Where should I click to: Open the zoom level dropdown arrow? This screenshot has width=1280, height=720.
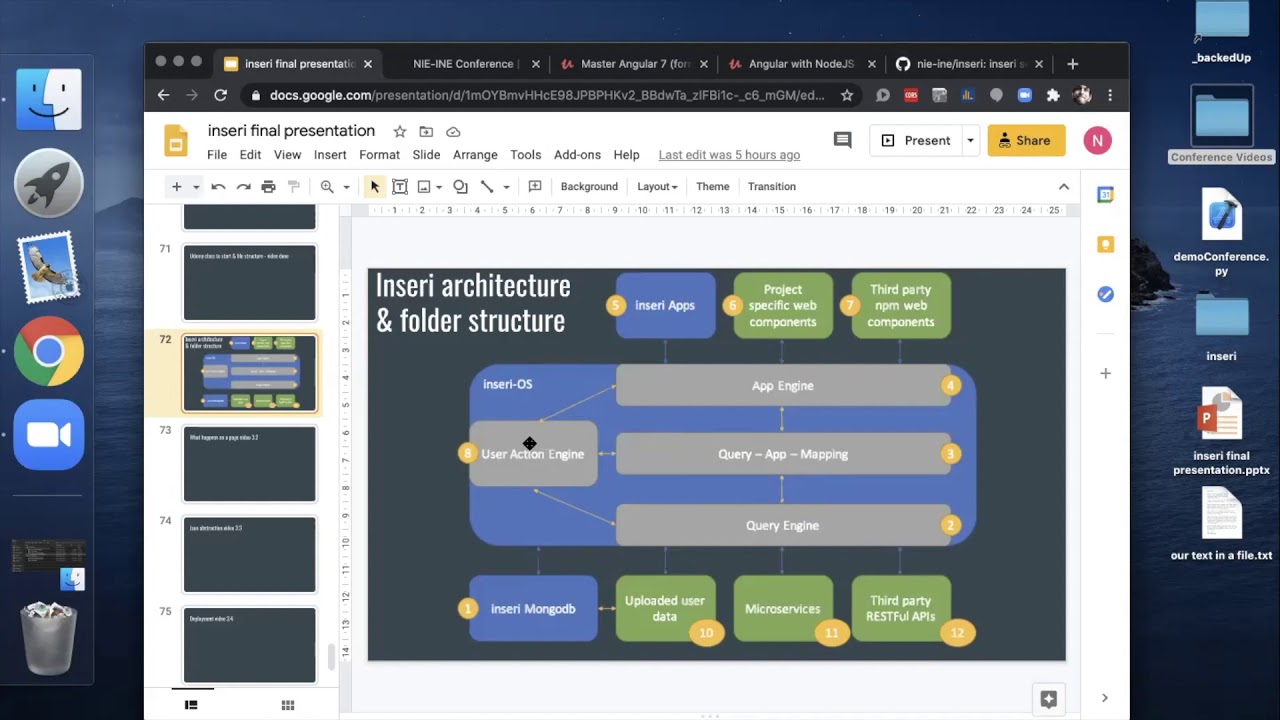346,187
